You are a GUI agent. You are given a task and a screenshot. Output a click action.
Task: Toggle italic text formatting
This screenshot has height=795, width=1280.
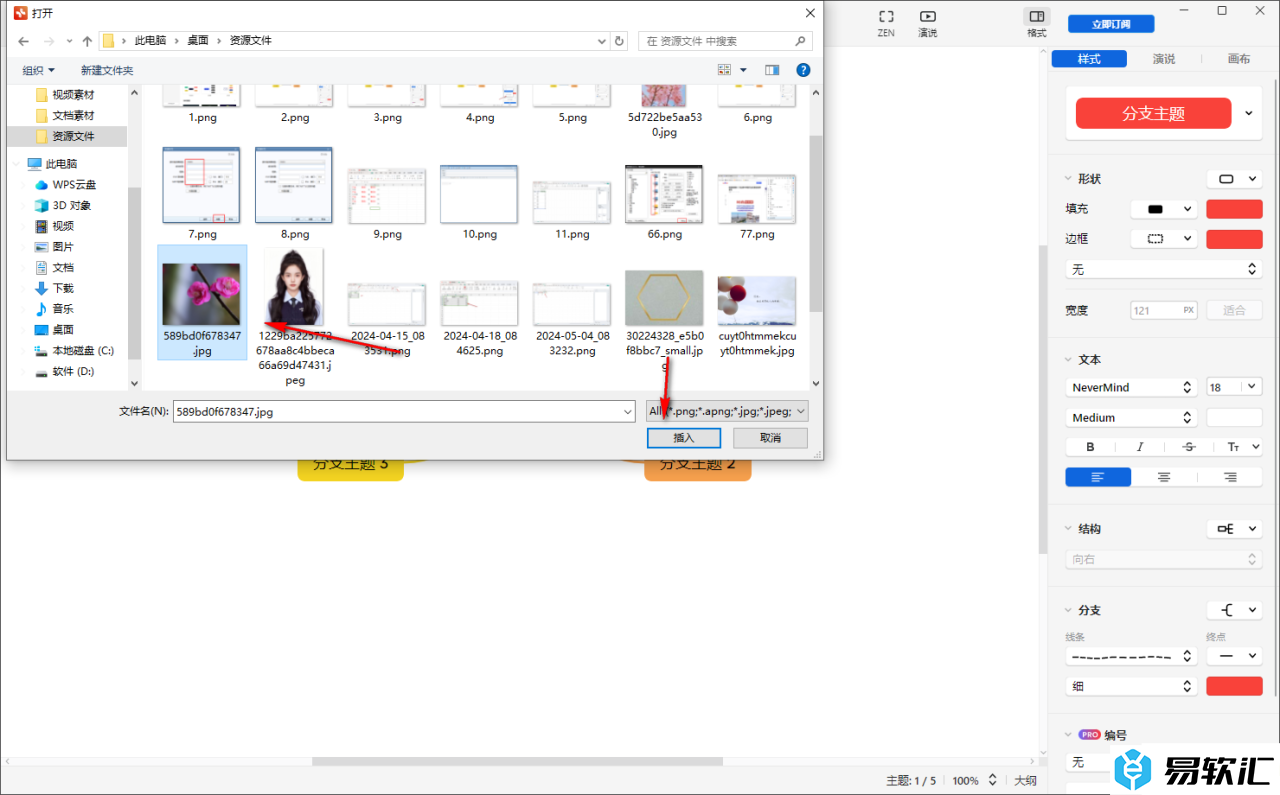[x=1139, y=447]
